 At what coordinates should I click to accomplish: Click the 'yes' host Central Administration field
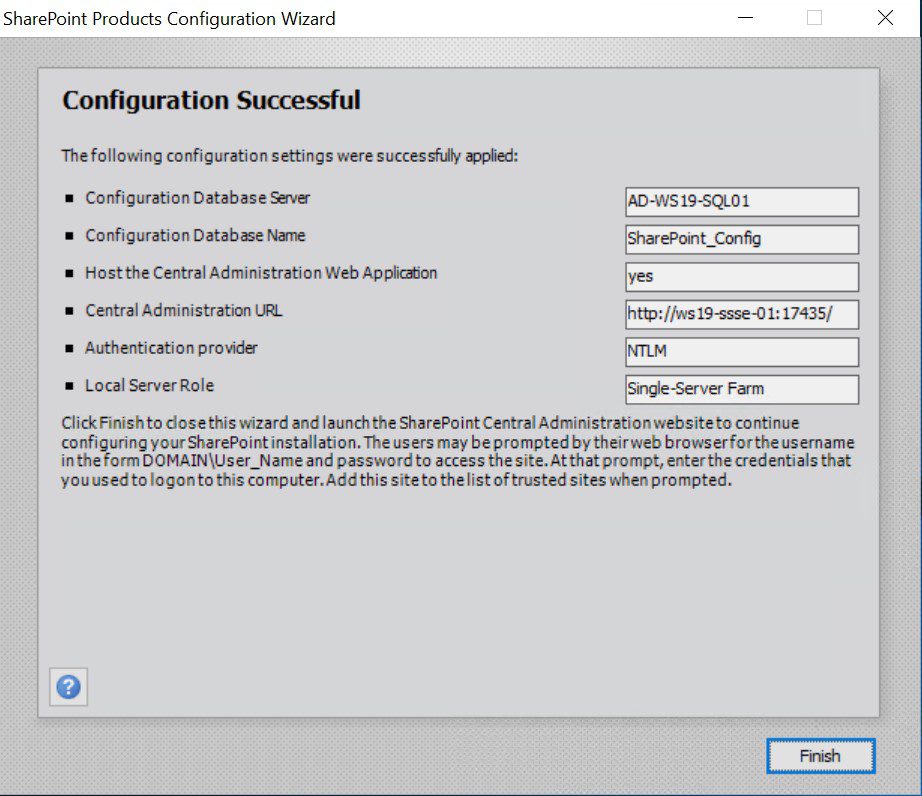coord(741,277)
